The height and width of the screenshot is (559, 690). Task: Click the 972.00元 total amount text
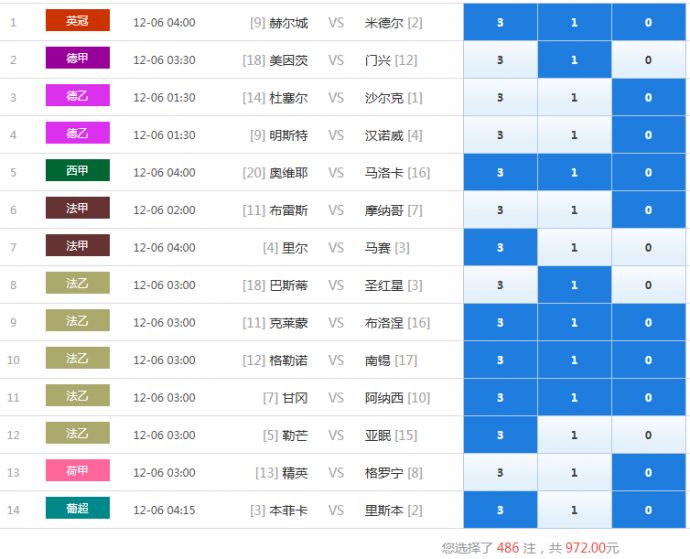pos(592,548)
